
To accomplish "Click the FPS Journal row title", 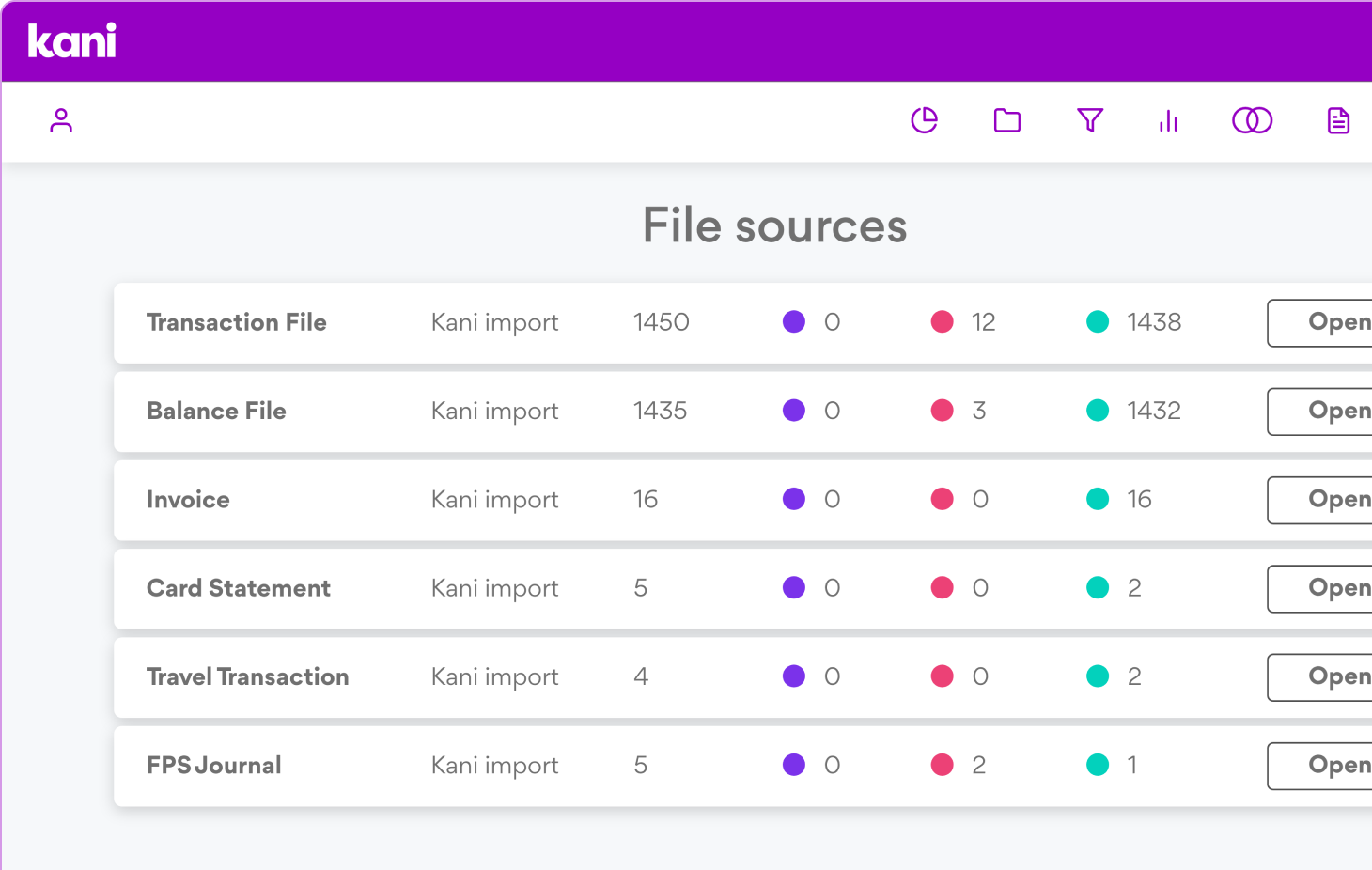I will pyautogui.click(x=214, y=766).
